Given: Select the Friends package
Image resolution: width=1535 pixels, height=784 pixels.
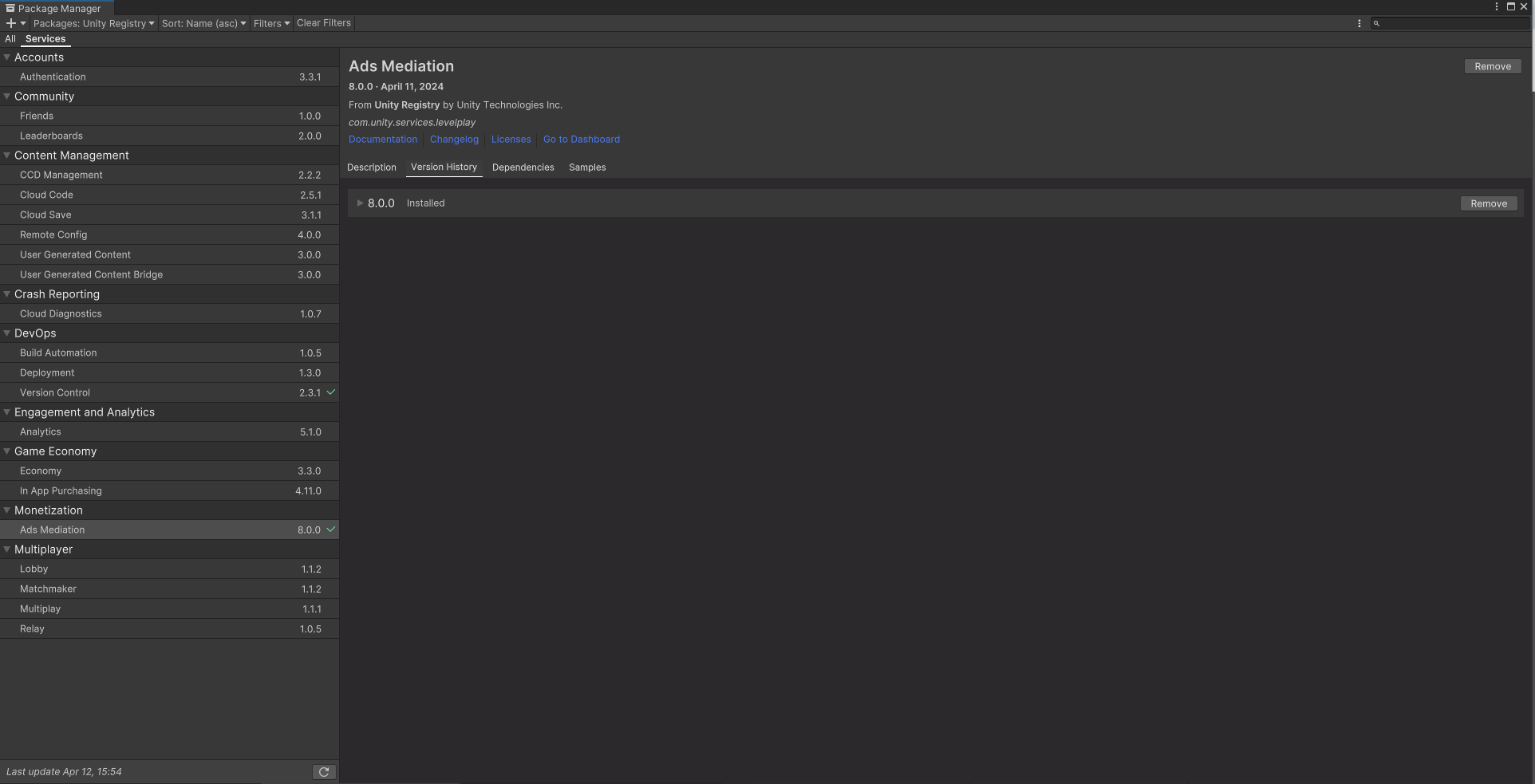Looking at the screenshot, I should [x=169, y=116].
